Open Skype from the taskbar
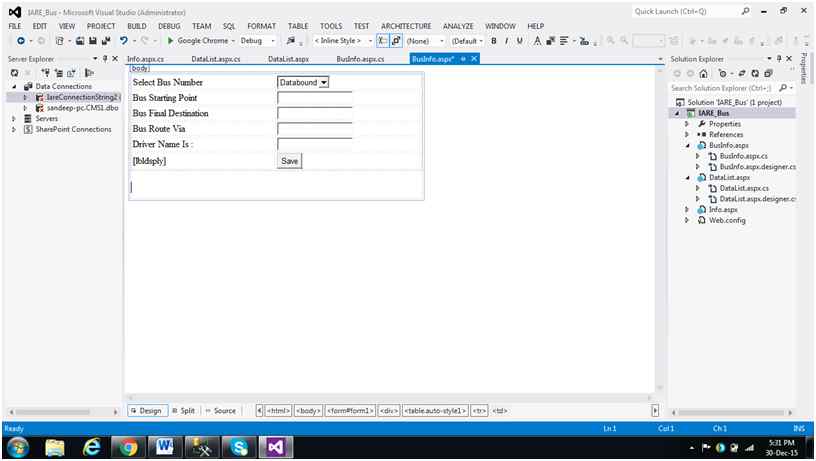The width and height of the screenshot is (816, 461). [239, 447]
